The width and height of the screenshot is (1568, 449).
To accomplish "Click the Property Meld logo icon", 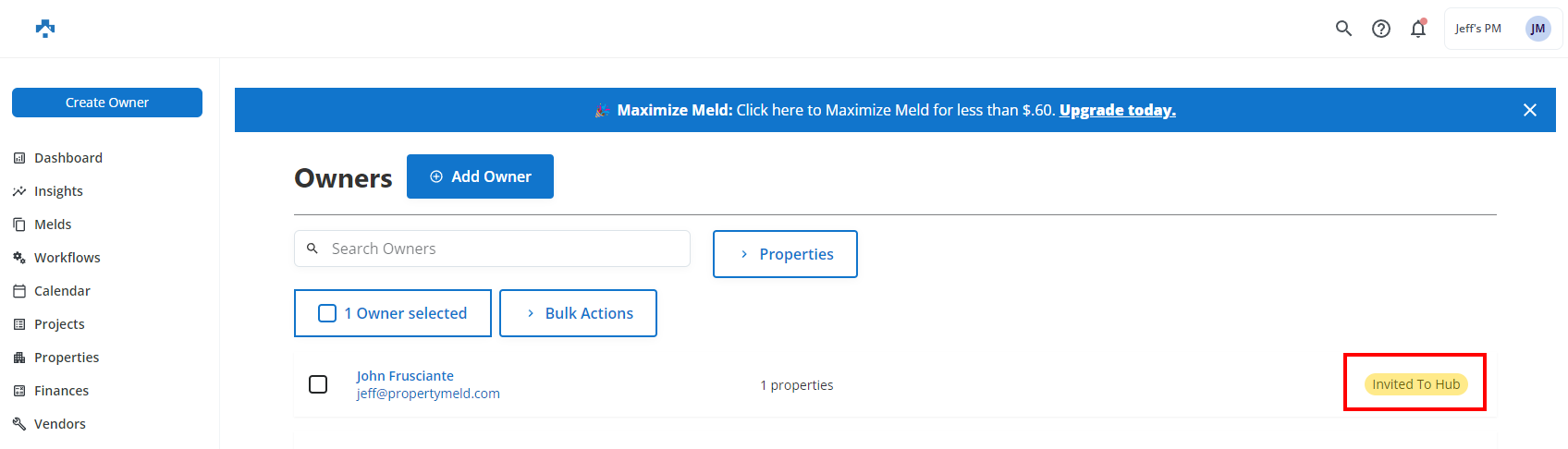I will pyautogui.click(x=45, y=29).
